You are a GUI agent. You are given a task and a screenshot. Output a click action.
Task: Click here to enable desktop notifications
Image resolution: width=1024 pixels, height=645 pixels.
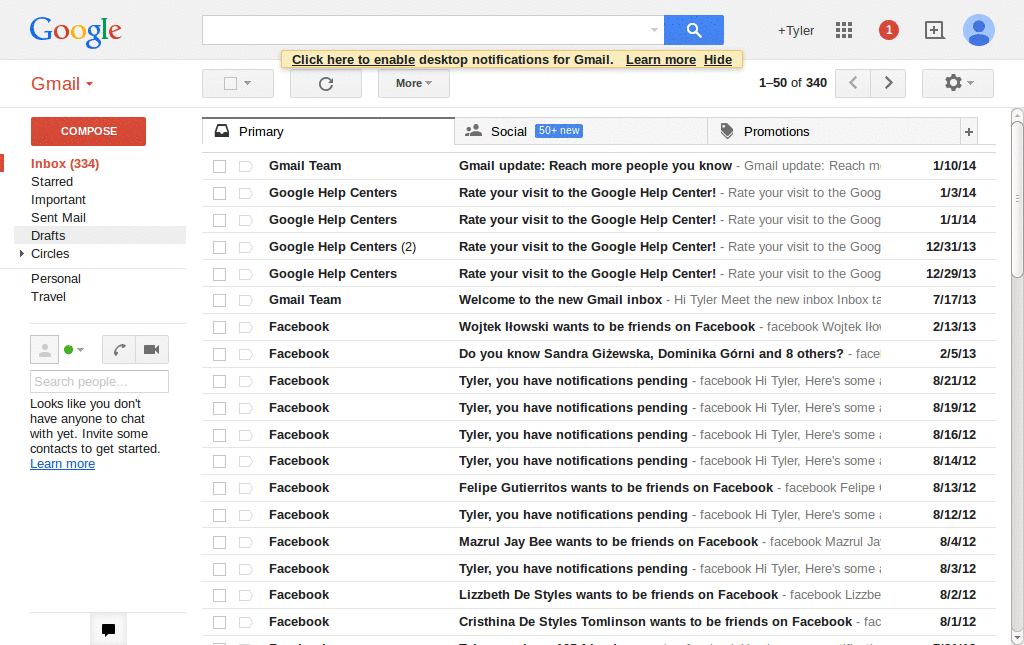(x=353, y=60)
